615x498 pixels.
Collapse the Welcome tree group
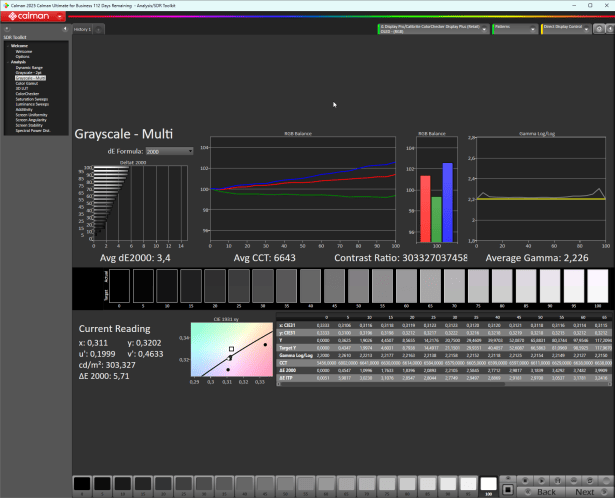click(8, 46)
